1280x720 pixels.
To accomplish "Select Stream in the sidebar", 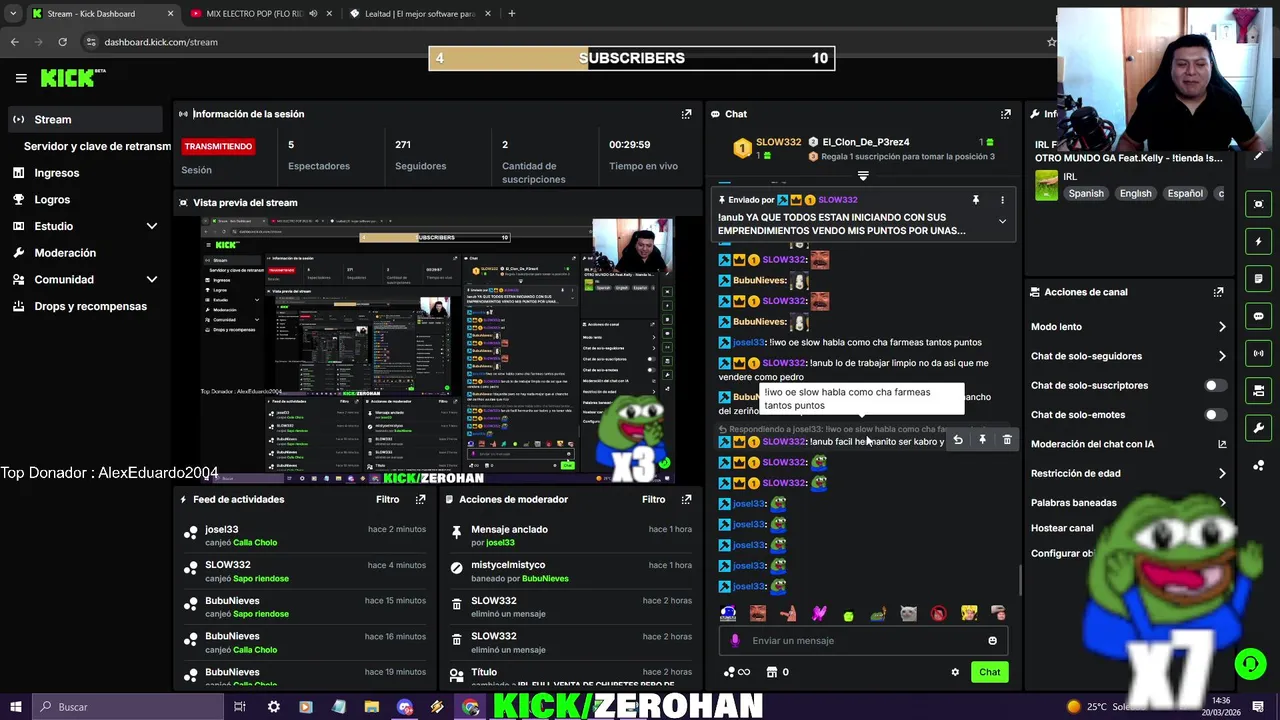I will click(x=84, y=119).
